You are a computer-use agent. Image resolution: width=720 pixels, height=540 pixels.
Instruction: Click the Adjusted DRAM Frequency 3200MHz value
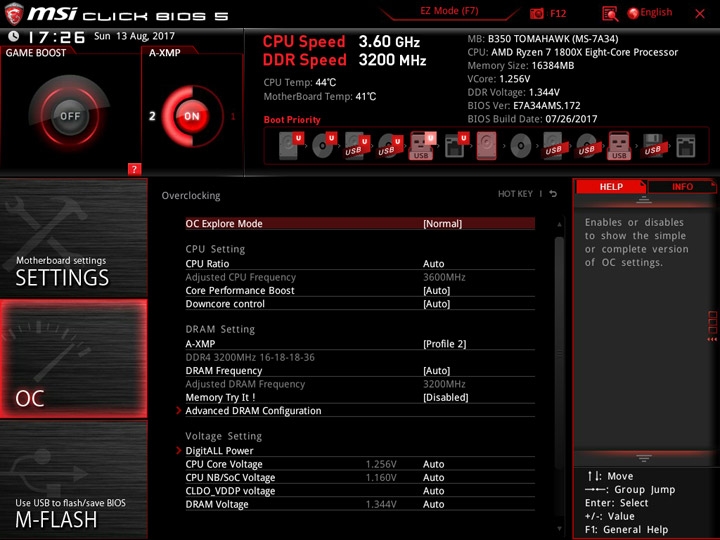[x=444, y=384]
